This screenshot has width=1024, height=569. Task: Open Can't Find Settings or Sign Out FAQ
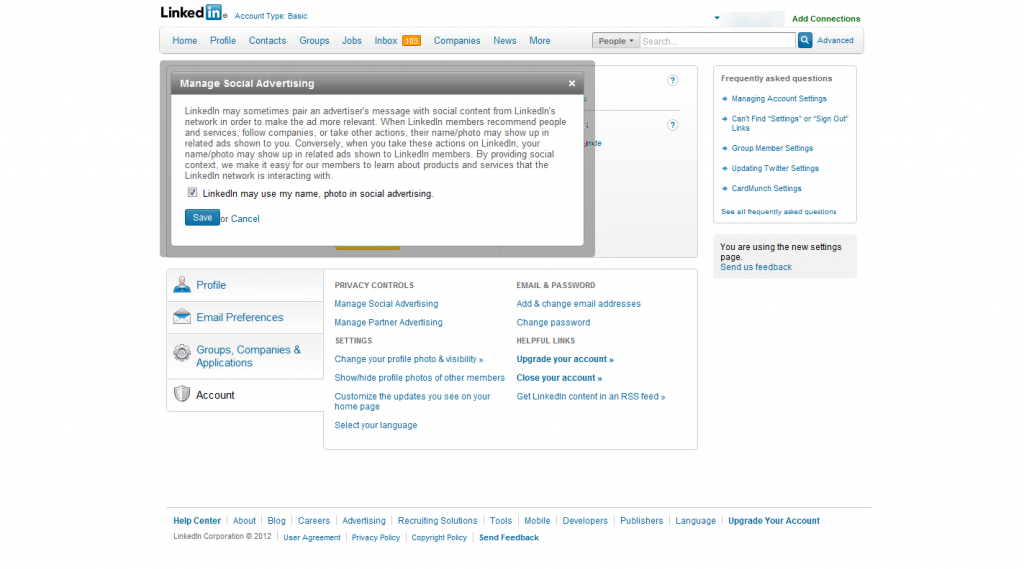790,123
